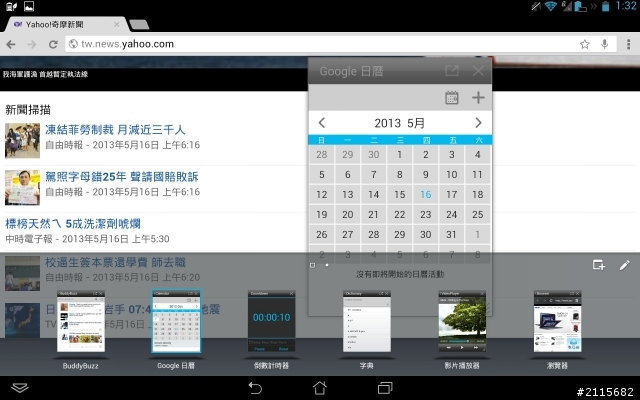This screenshot has width=640, height=400.
Task: Open the battery status icon
Action: point(606,6)
